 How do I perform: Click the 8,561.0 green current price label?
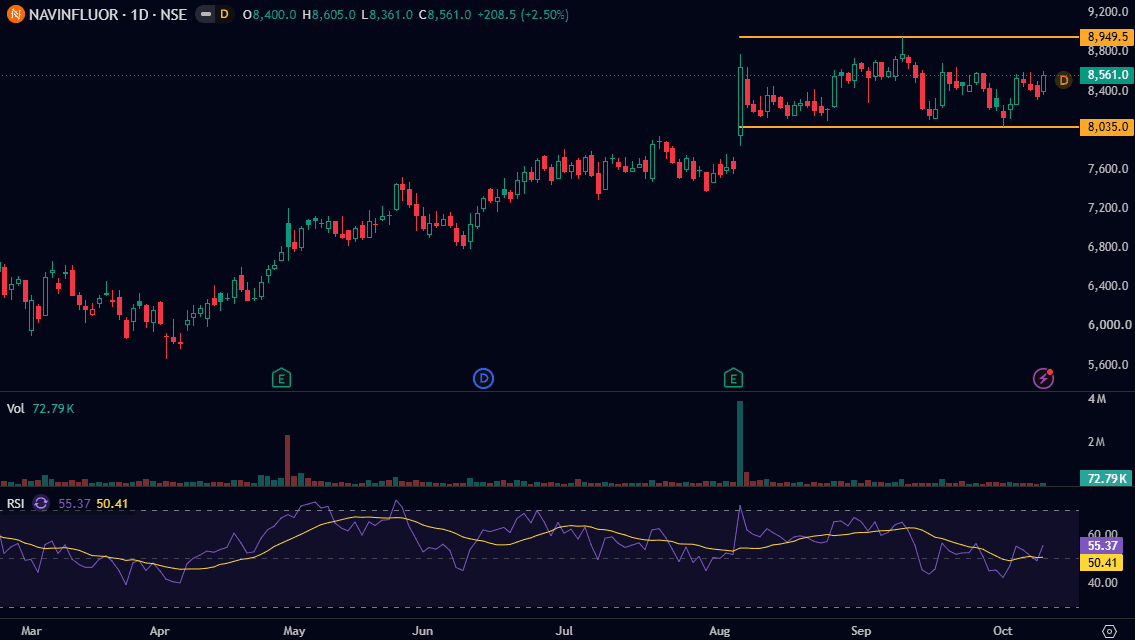pyautogui.click(x=1107, y=75)
